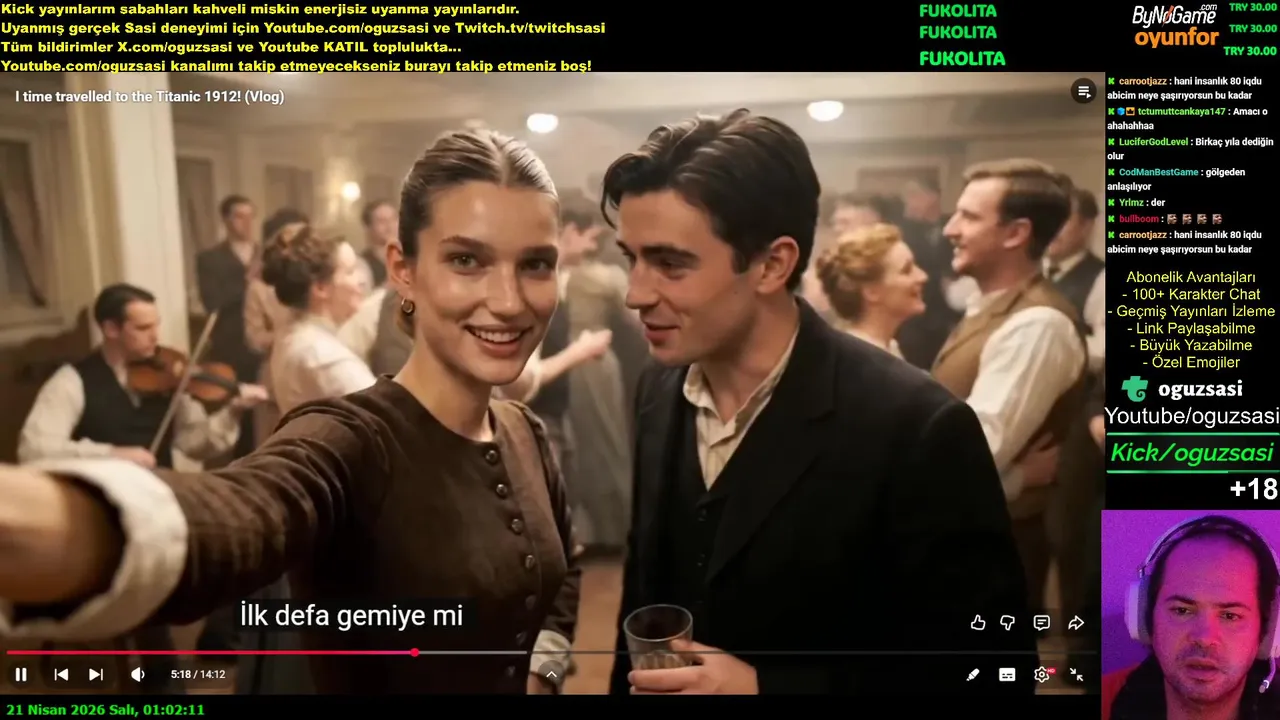Pause the Titanic vlog video
Viewport: 1280px width, 720px height.
(21, 675)
